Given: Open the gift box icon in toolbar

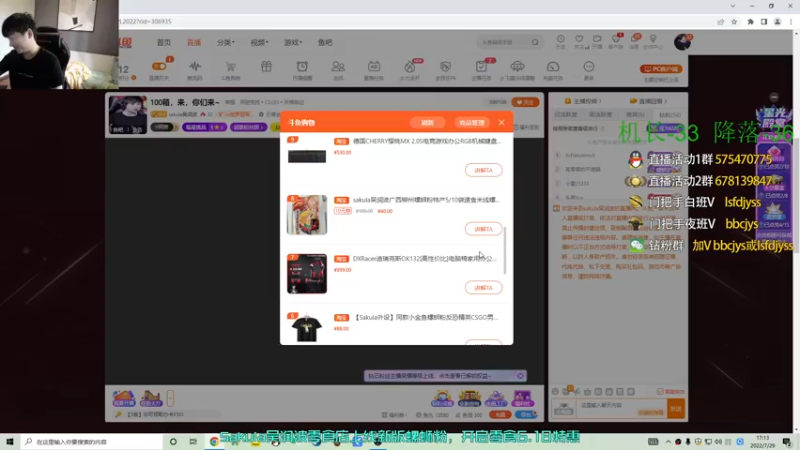Looking at the screenshot, I should tap(266, 66).
